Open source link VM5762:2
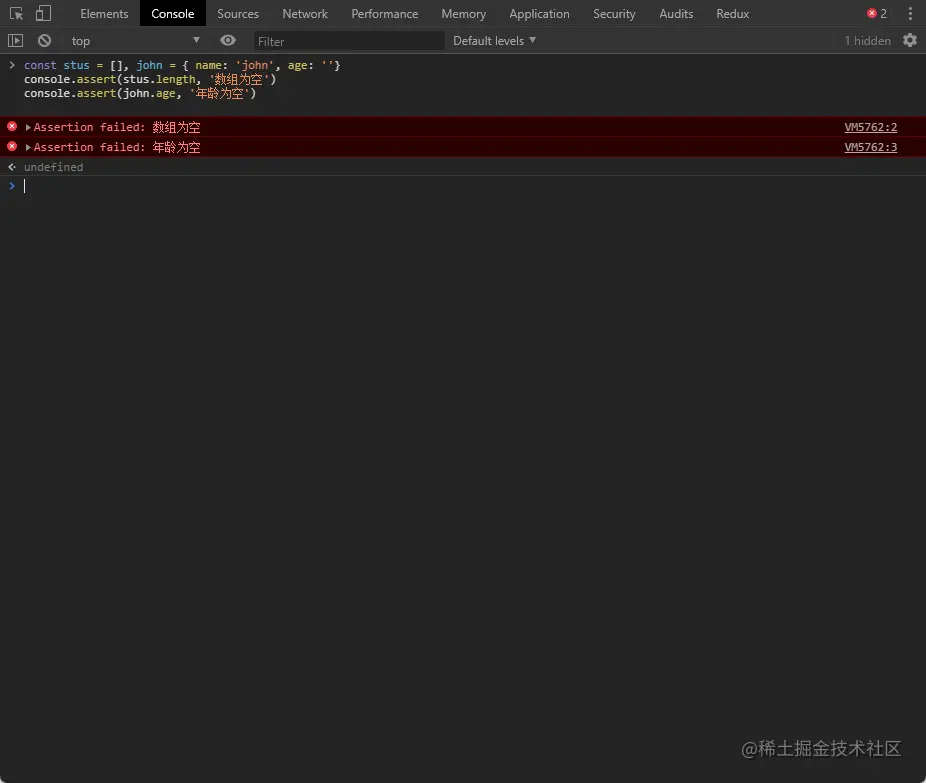926x783 pixels. click(x=870, y=127)
